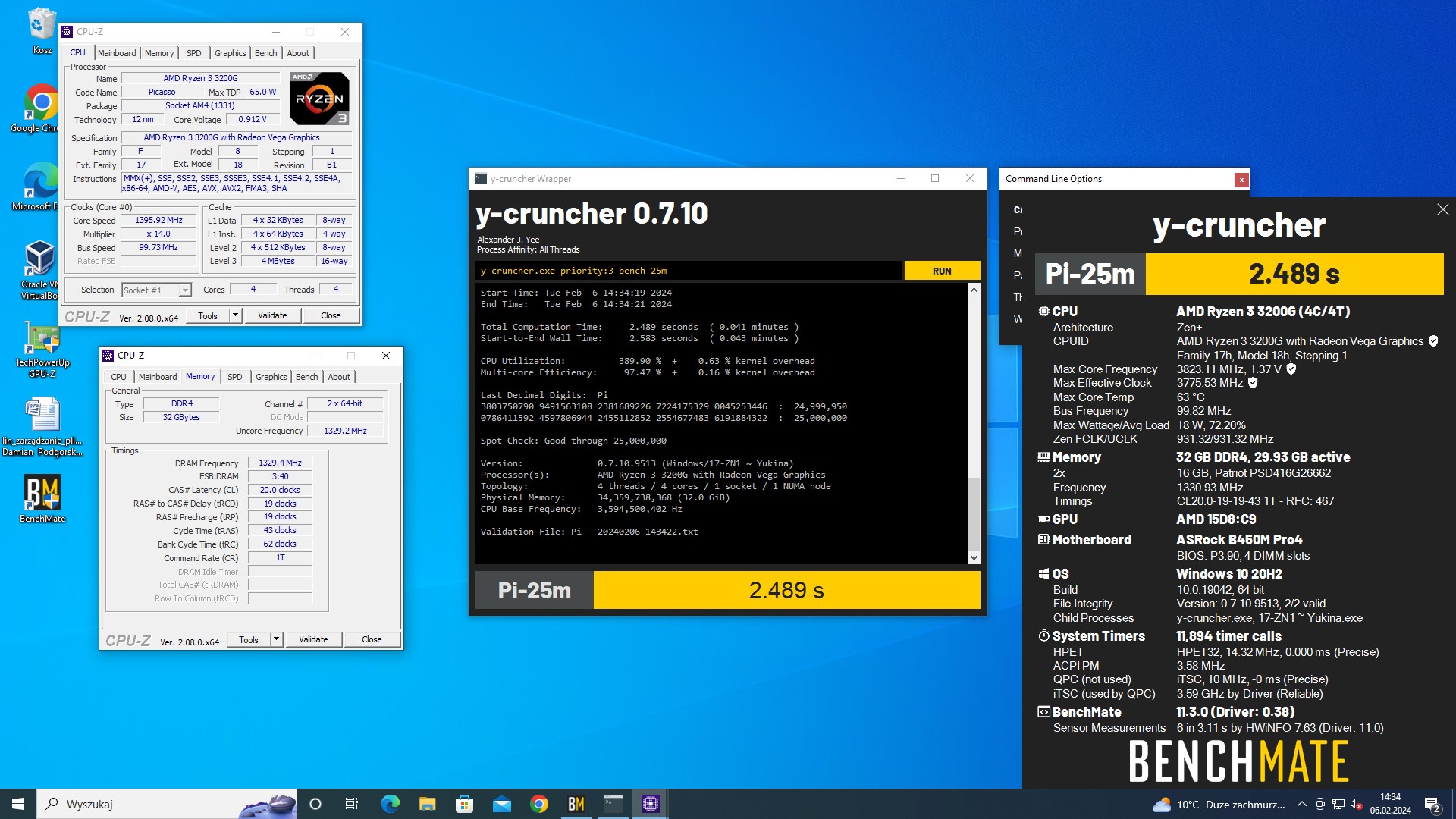Click the CPU chip icon in BenchMate panel
The height and width of the screenshot is (819, 1456).
click(x=1044, y=312)
